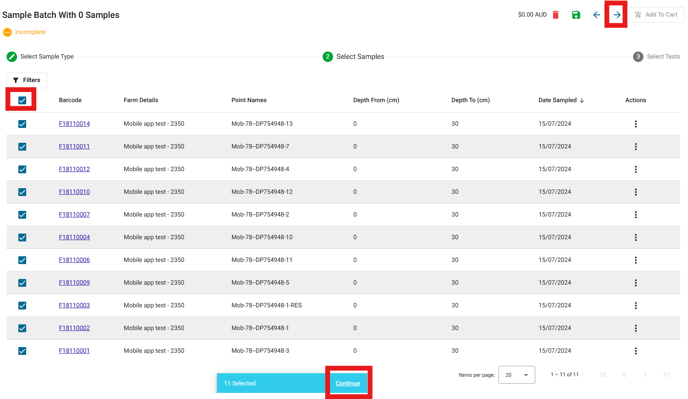
Task: Open actions menu for F18110012 row
Action: [x=635, y=169]
